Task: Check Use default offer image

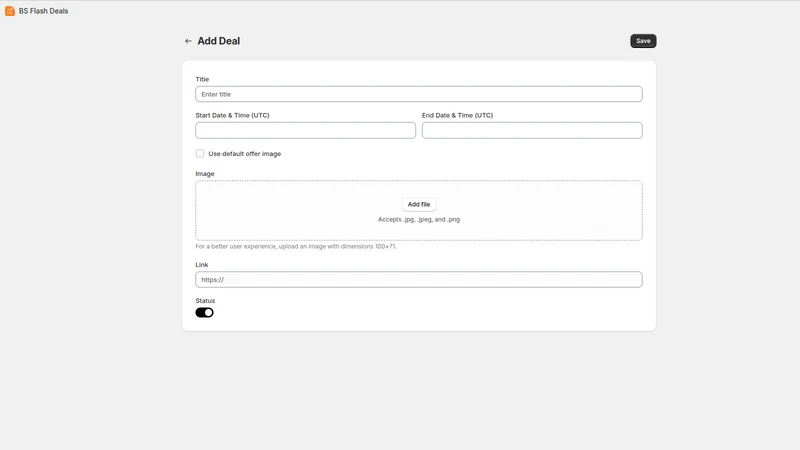Action: click(x=200, y=154)
